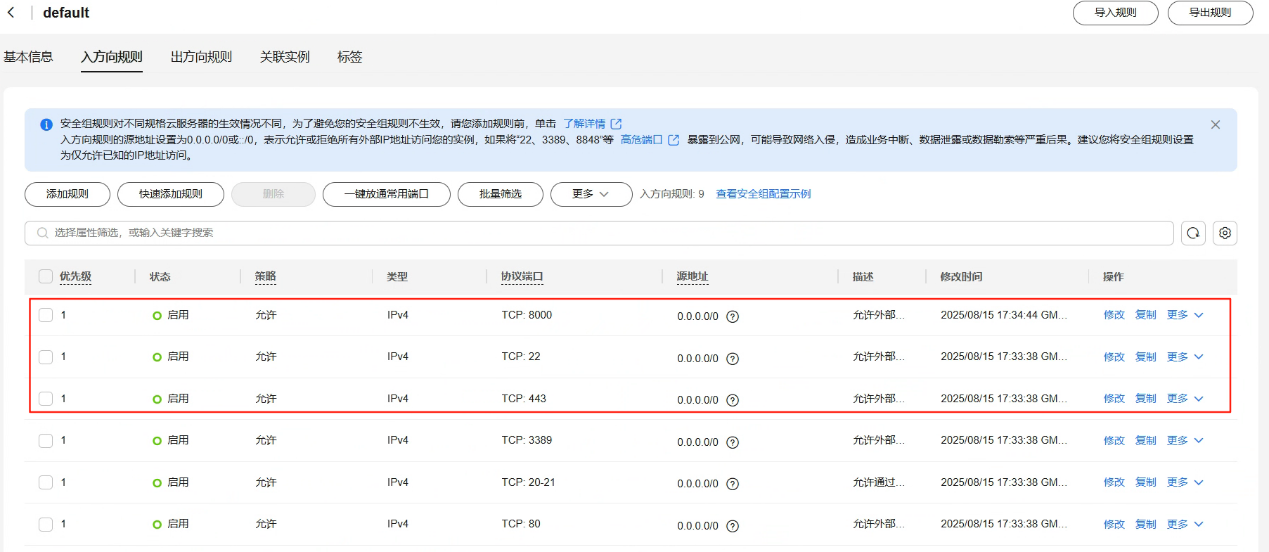Switch to the 出方向规则 tab
This screenshot has height=552, width=1269.
pyautogui.click(x=201, y=57)
